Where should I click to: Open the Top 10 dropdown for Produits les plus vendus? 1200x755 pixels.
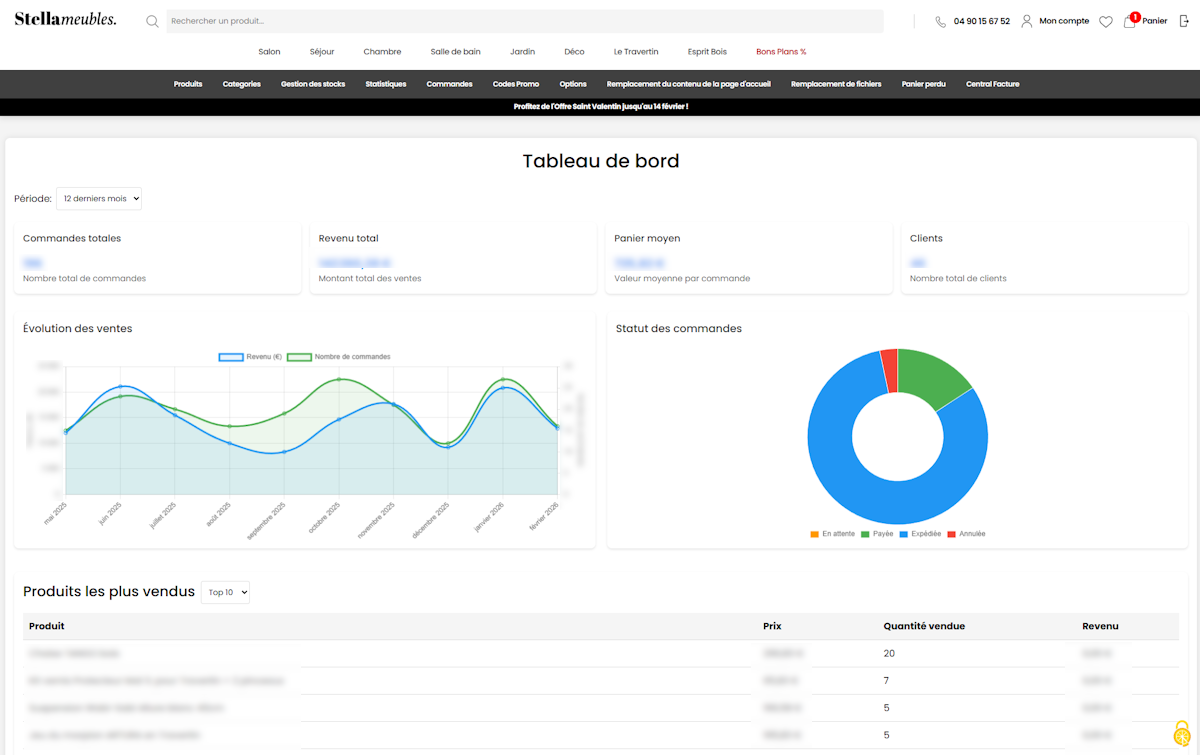coord(225,592)
